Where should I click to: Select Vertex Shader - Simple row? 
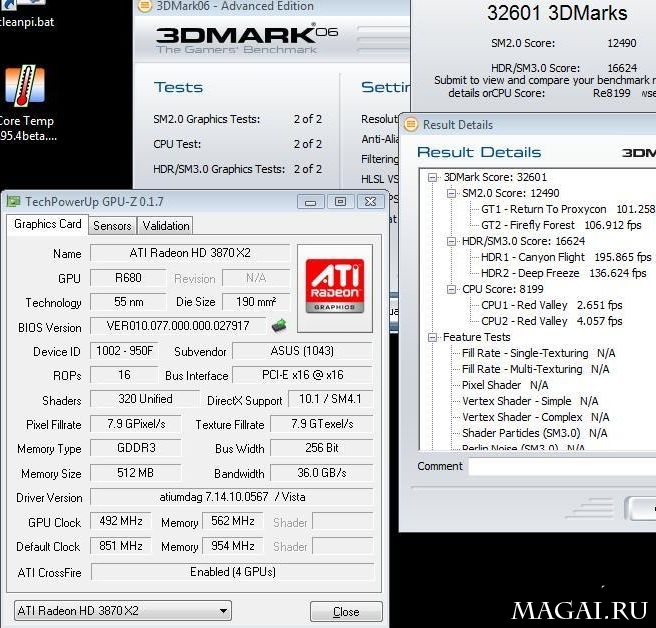[530, 401]
